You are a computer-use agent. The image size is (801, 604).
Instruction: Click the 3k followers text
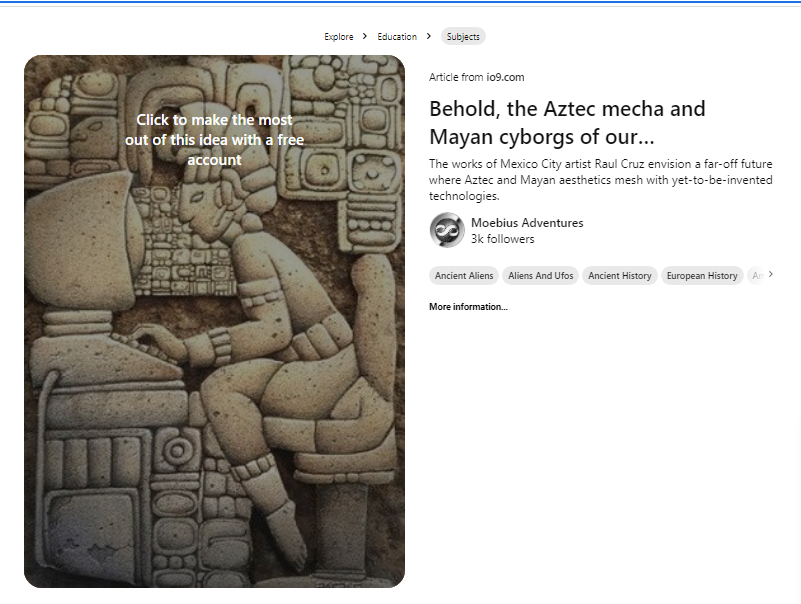point(502,239)
